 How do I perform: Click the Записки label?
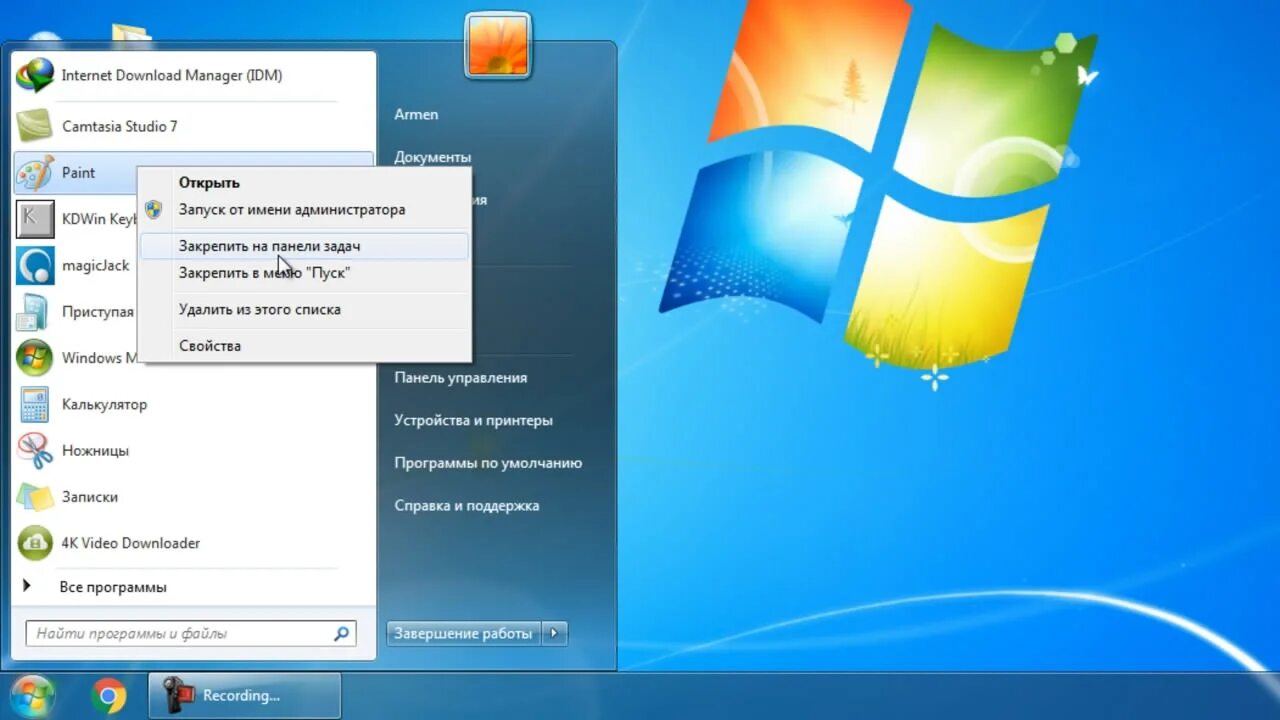click(x=90, y=496)
